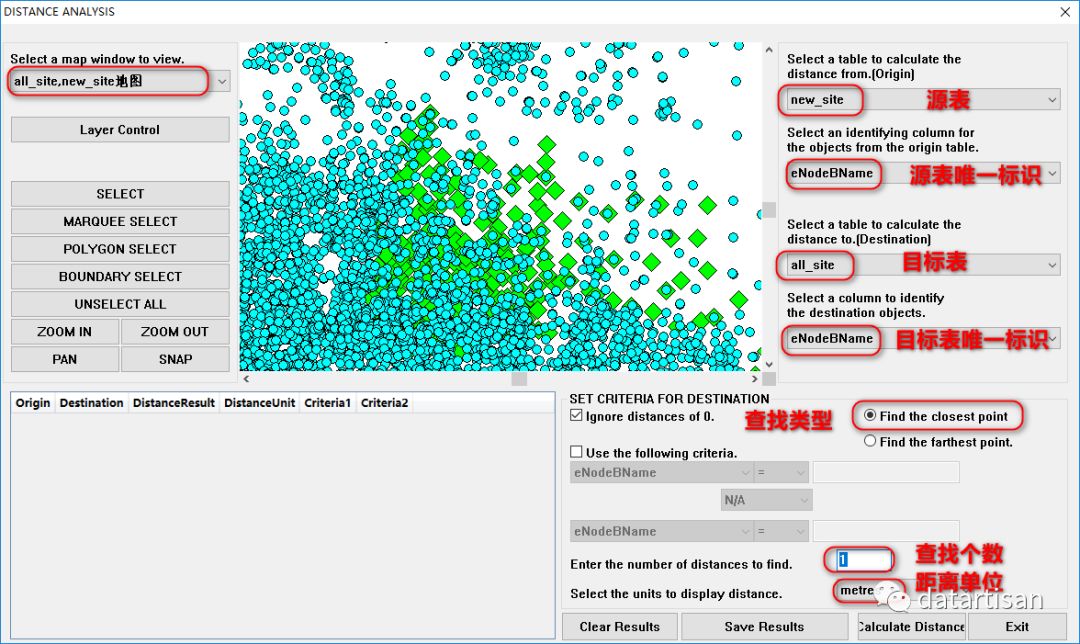Click the Save Results button
Viewport: 1080px width, 644px height.
coord(765,627)
